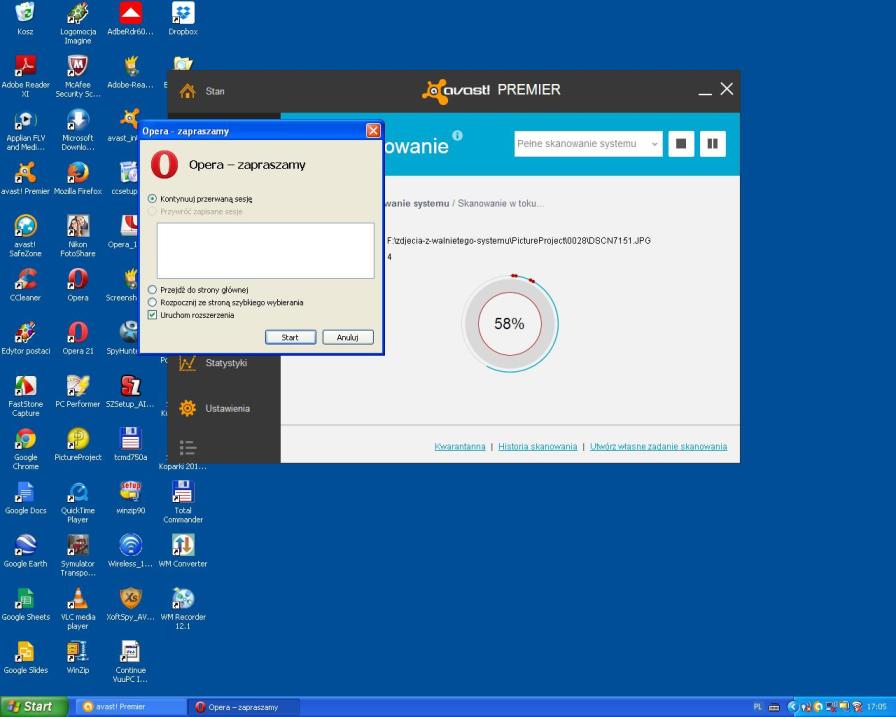Go to Stan tab in avast
Viewport: 896px width, 717px height.
tap(215, 91)
